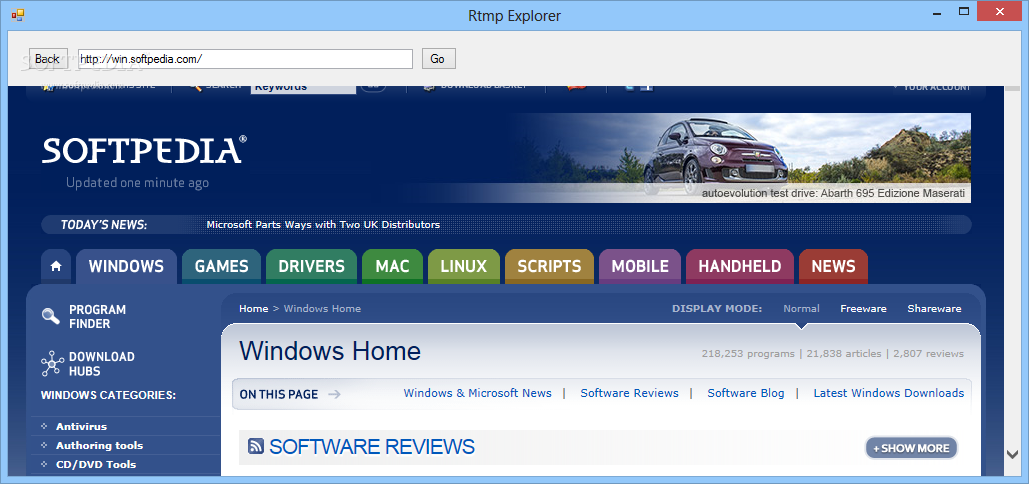Select Freeware display mode
This screenshot has width=1029, height=484.
coord(864,308)
